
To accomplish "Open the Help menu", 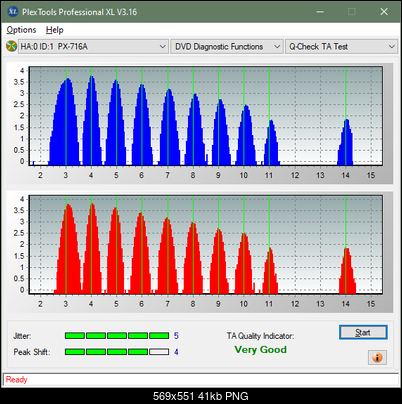I will coord(54,30).
